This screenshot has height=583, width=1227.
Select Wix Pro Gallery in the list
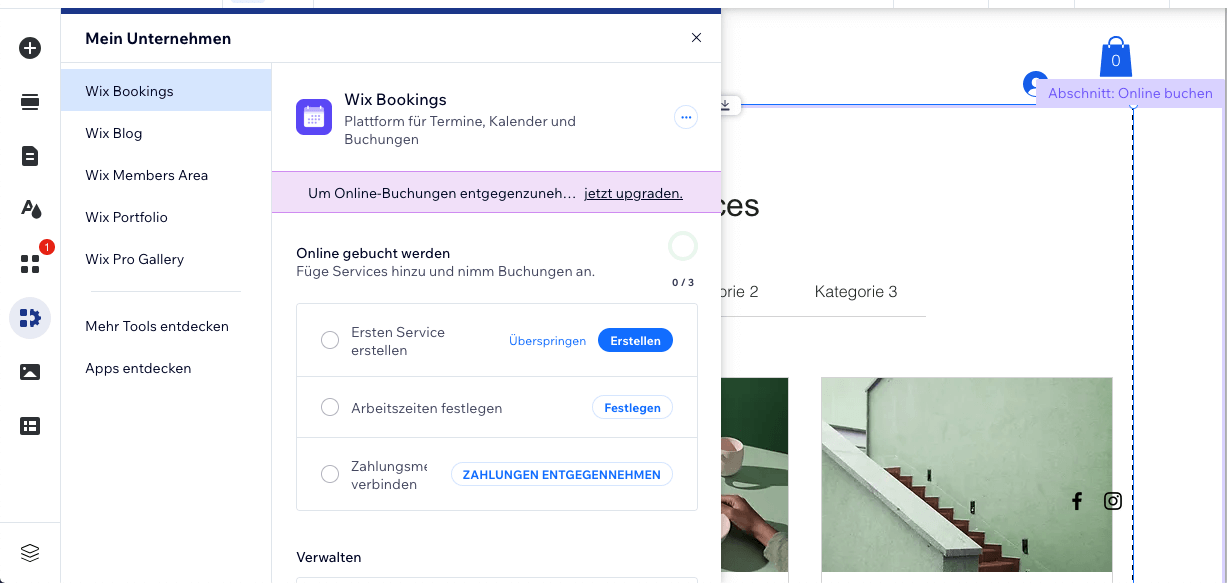[166, 259]
